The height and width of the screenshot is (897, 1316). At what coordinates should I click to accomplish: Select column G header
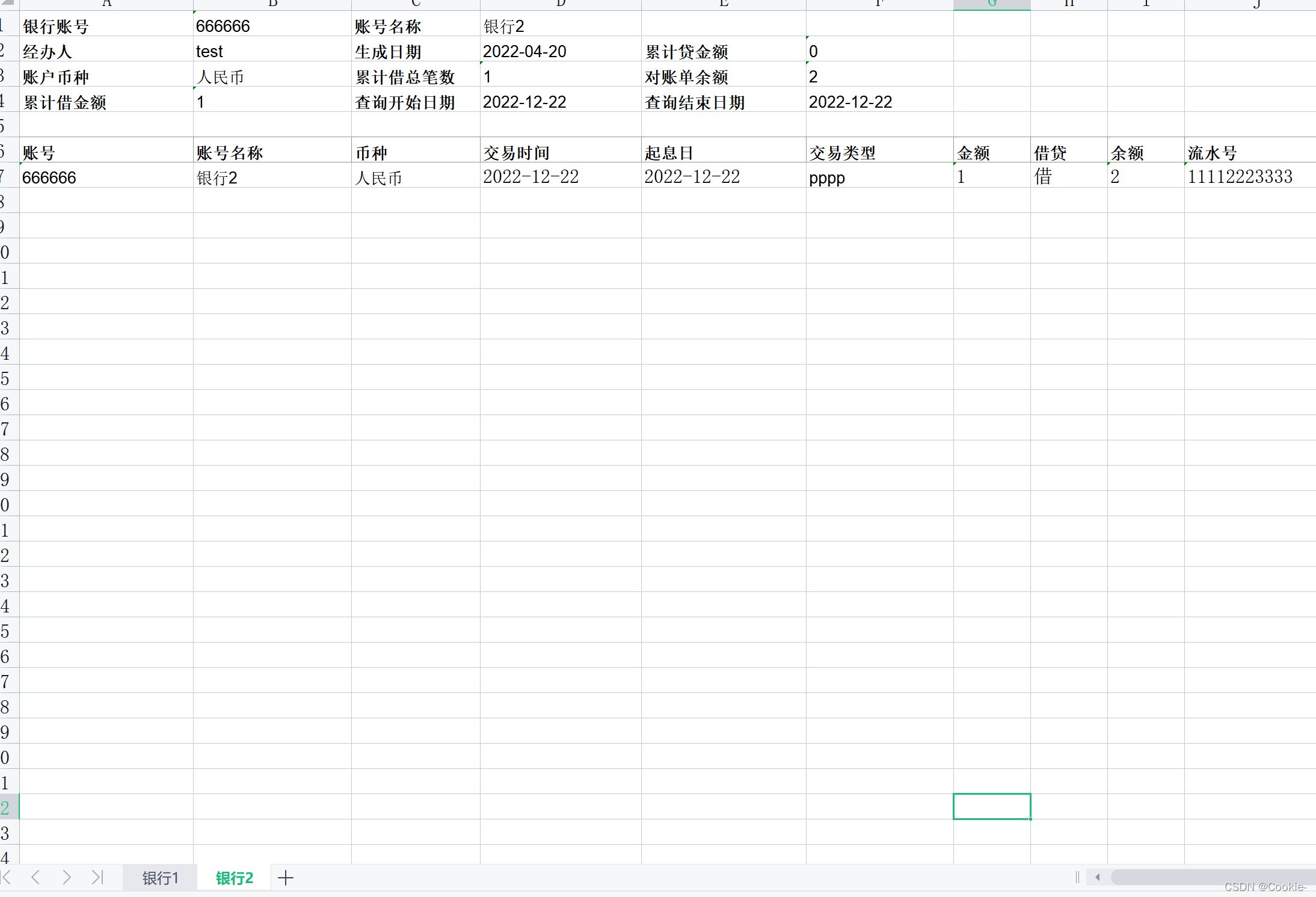992,4
